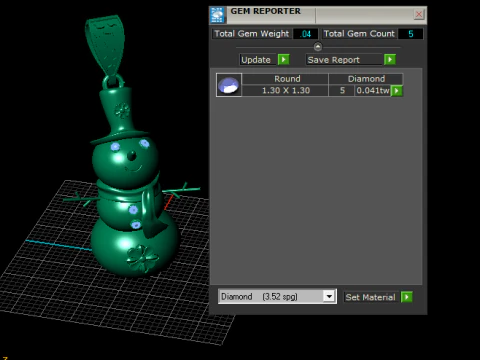This screenshot has height=360, width=480.
Task: Click the green arrow next to Set Material
Action: [x=407, y=297]
